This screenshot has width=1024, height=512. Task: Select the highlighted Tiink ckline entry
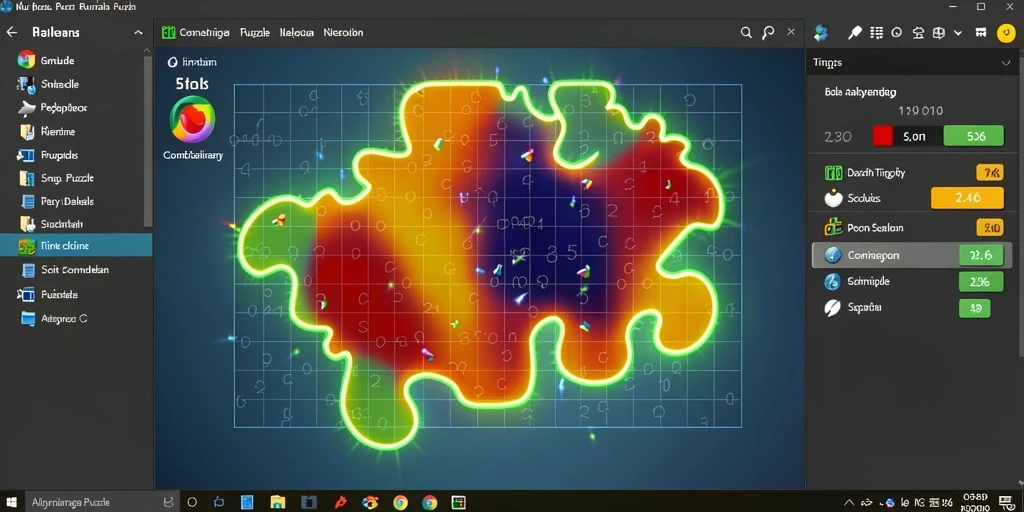(x=76, y=246)
